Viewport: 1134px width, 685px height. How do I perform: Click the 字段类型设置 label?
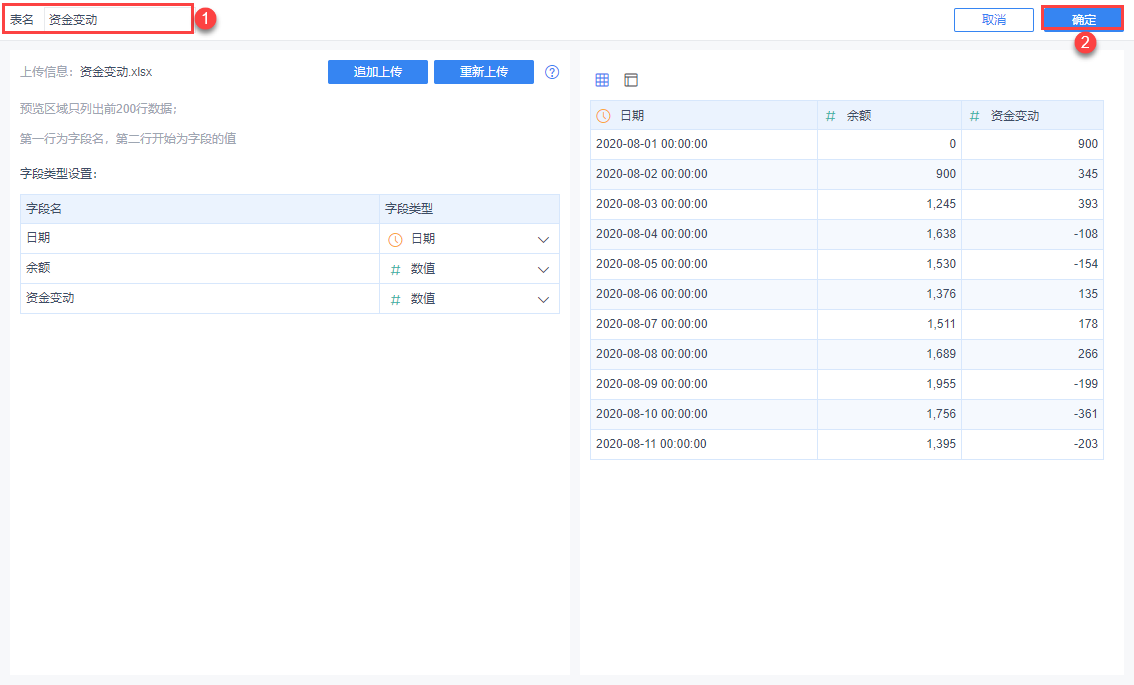point(59,174)
